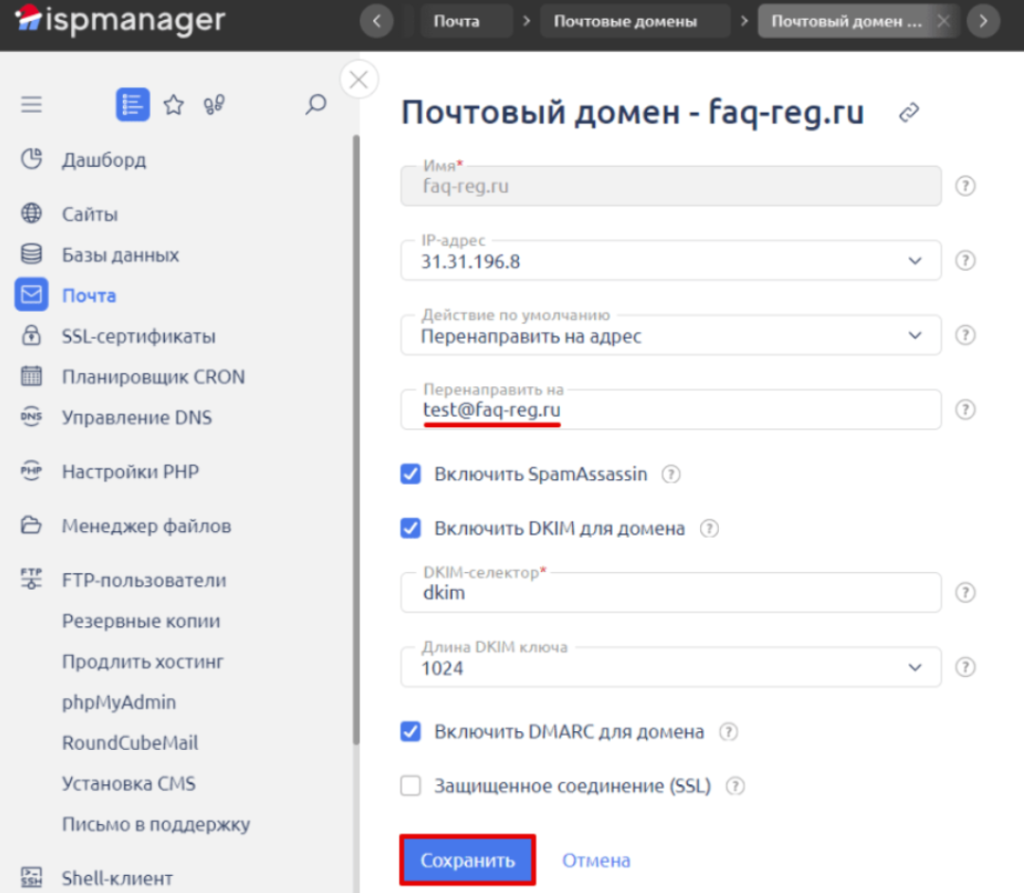Copy link icon next to page title

(909, 113)
